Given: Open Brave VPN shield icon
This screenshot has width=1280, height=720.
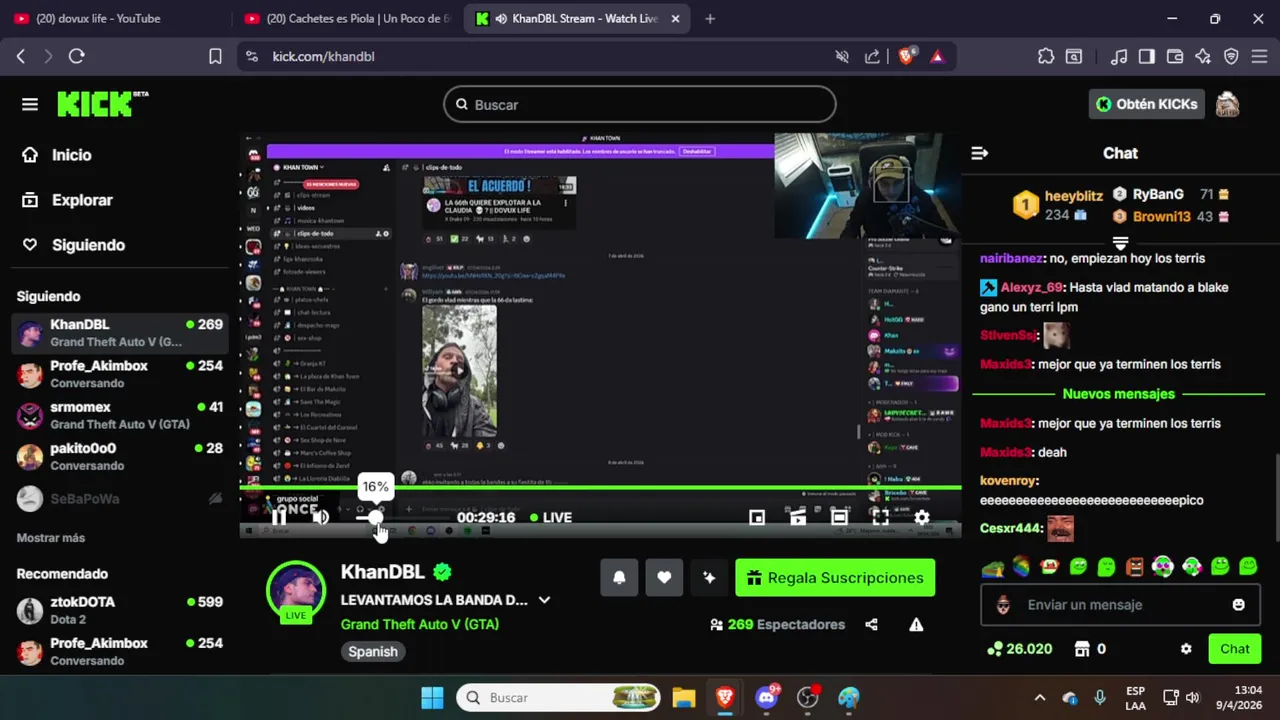Looking at the screenshot, I should point(1231,57).
